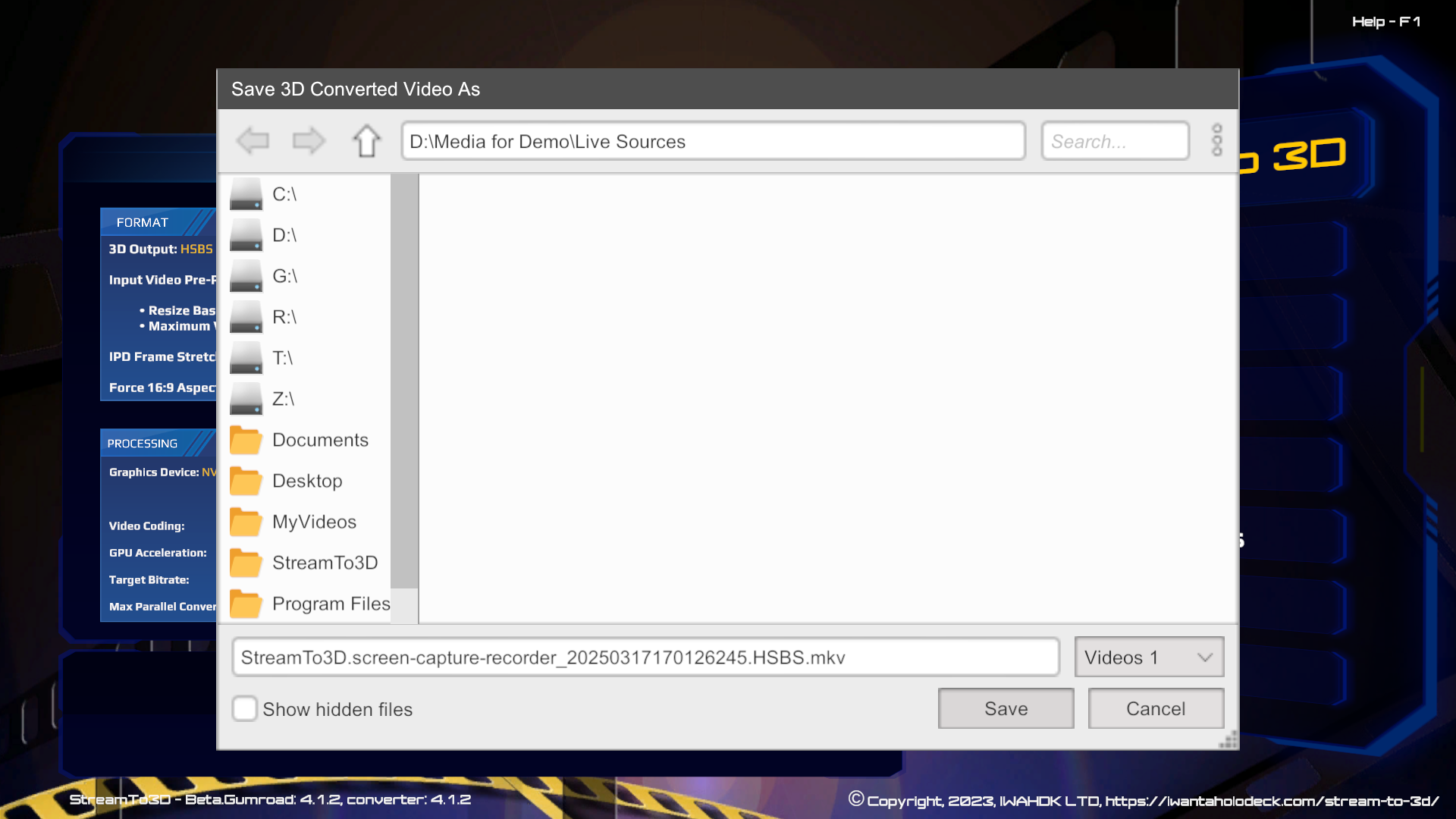This screenshot has height=819, width=1456.
Task: Click the file name text field
Action: pyautogui.click(x=645, y=657)
